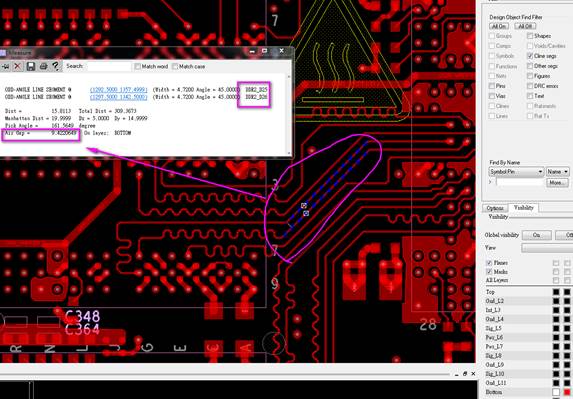This screenshot has width=573, height=399.
Task: Enable the Match word checkbox
Action: (x=137, y=66)
